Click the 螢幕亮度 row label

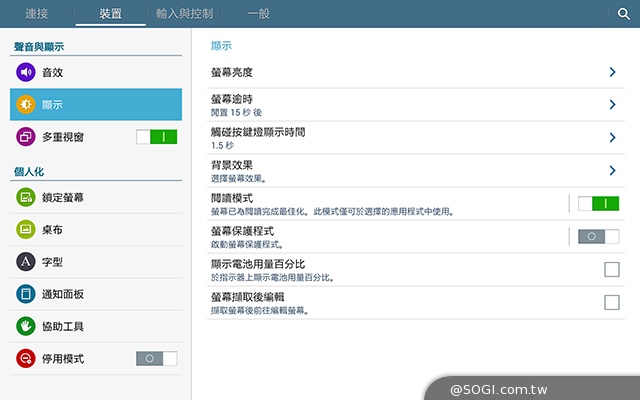[232, 73]
